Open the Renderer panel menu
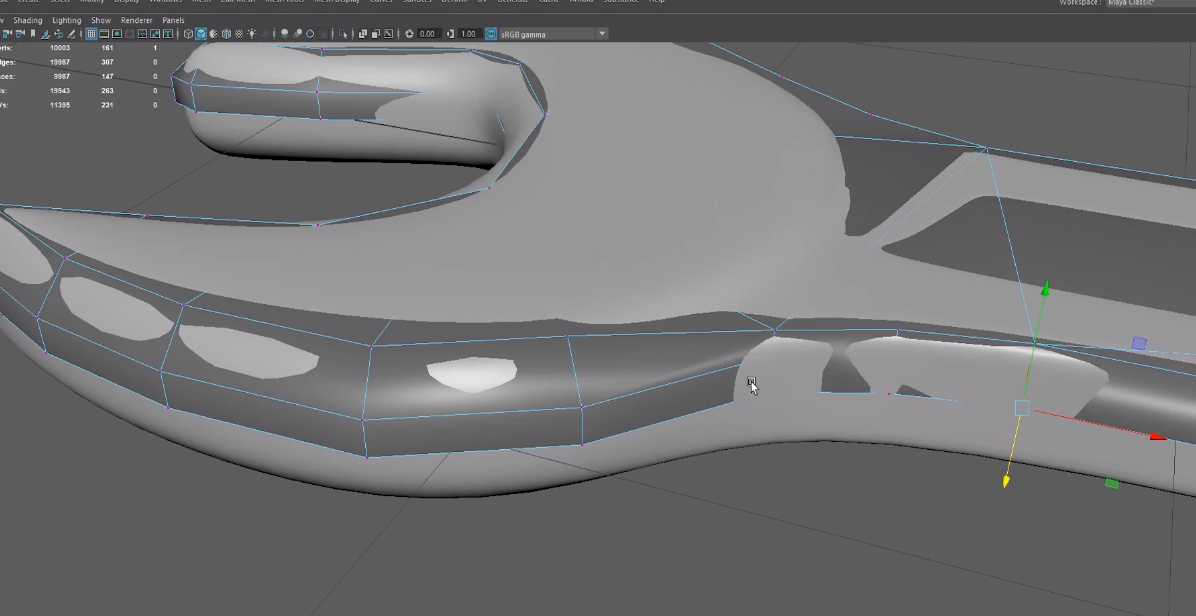 point(136,20)
